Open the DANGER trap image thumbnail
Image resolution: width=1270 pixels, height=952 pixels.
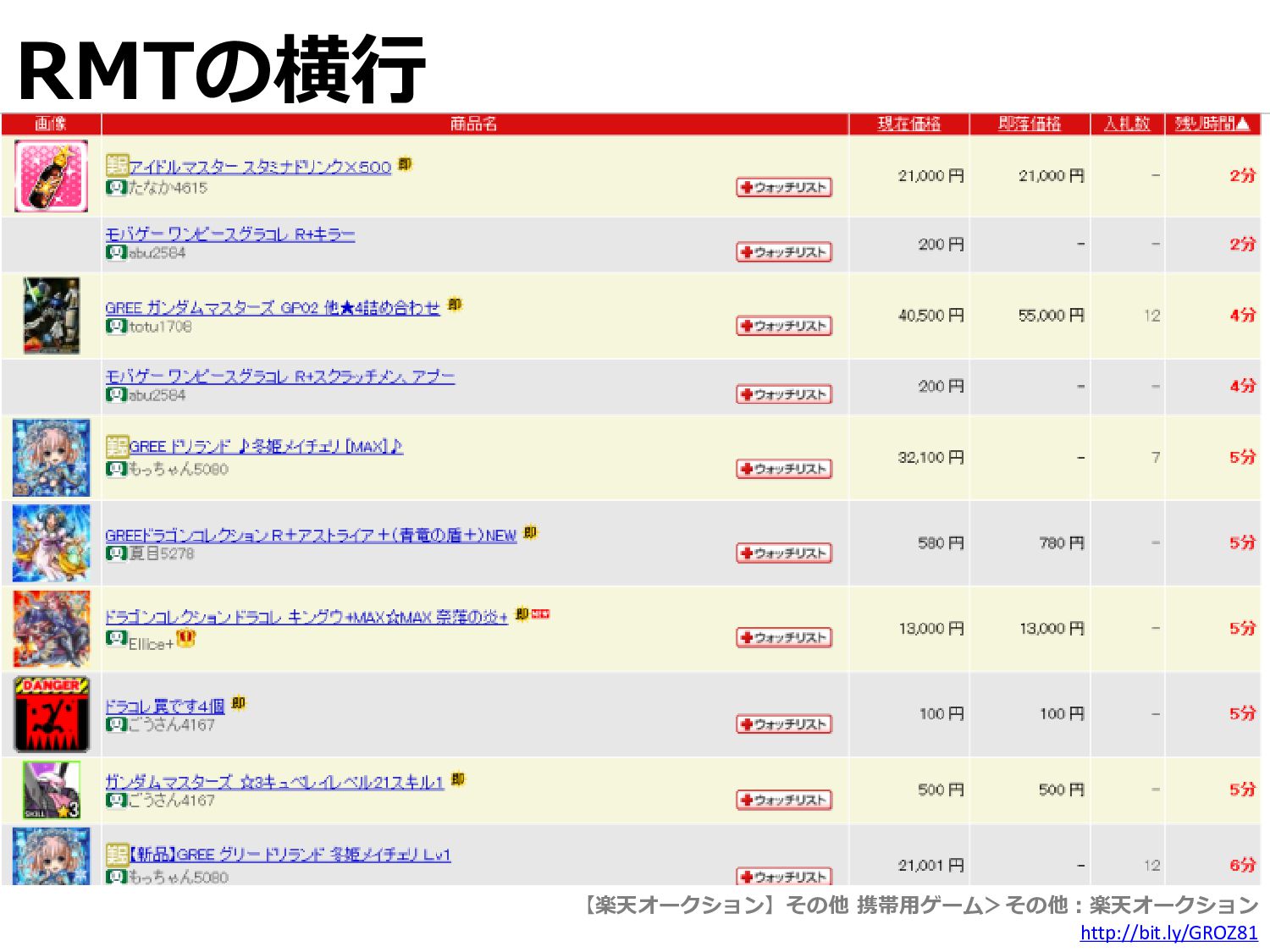click(x=51, y=714)
